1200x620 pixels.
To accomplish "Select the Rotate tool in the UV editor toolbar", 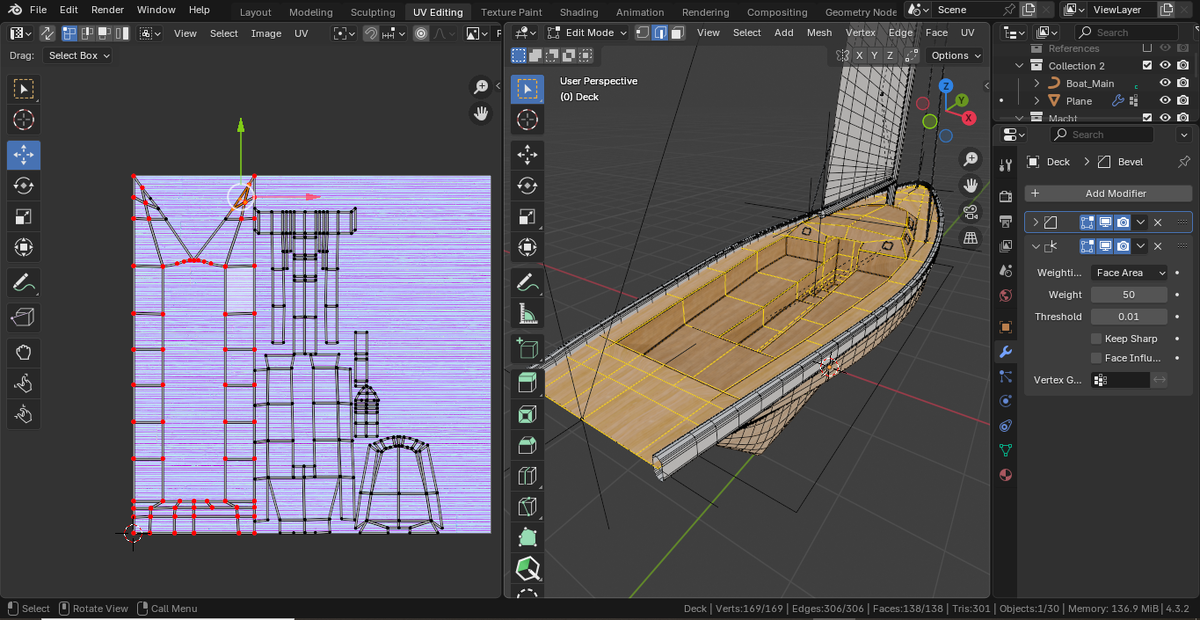I will pos(24,185).
